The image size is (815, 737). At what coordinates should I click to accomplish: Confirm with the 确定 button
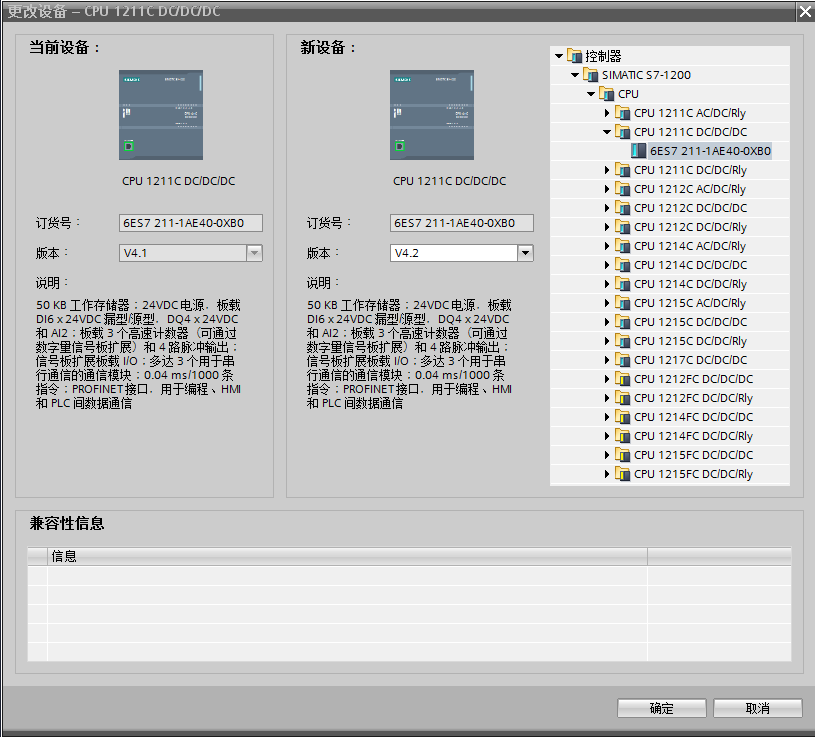(x=662, y=708)
